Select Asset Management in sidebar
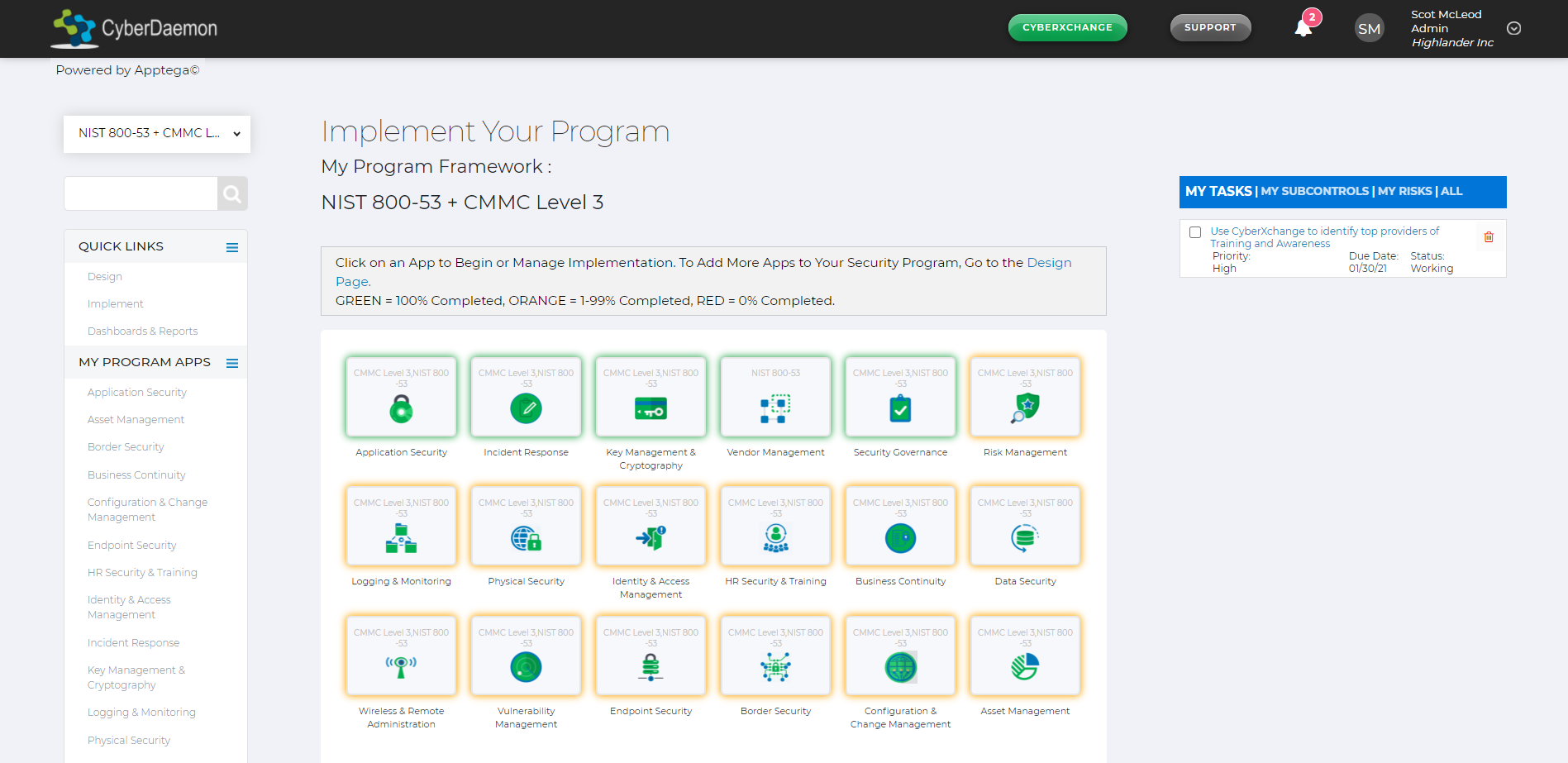 (136, 419)
